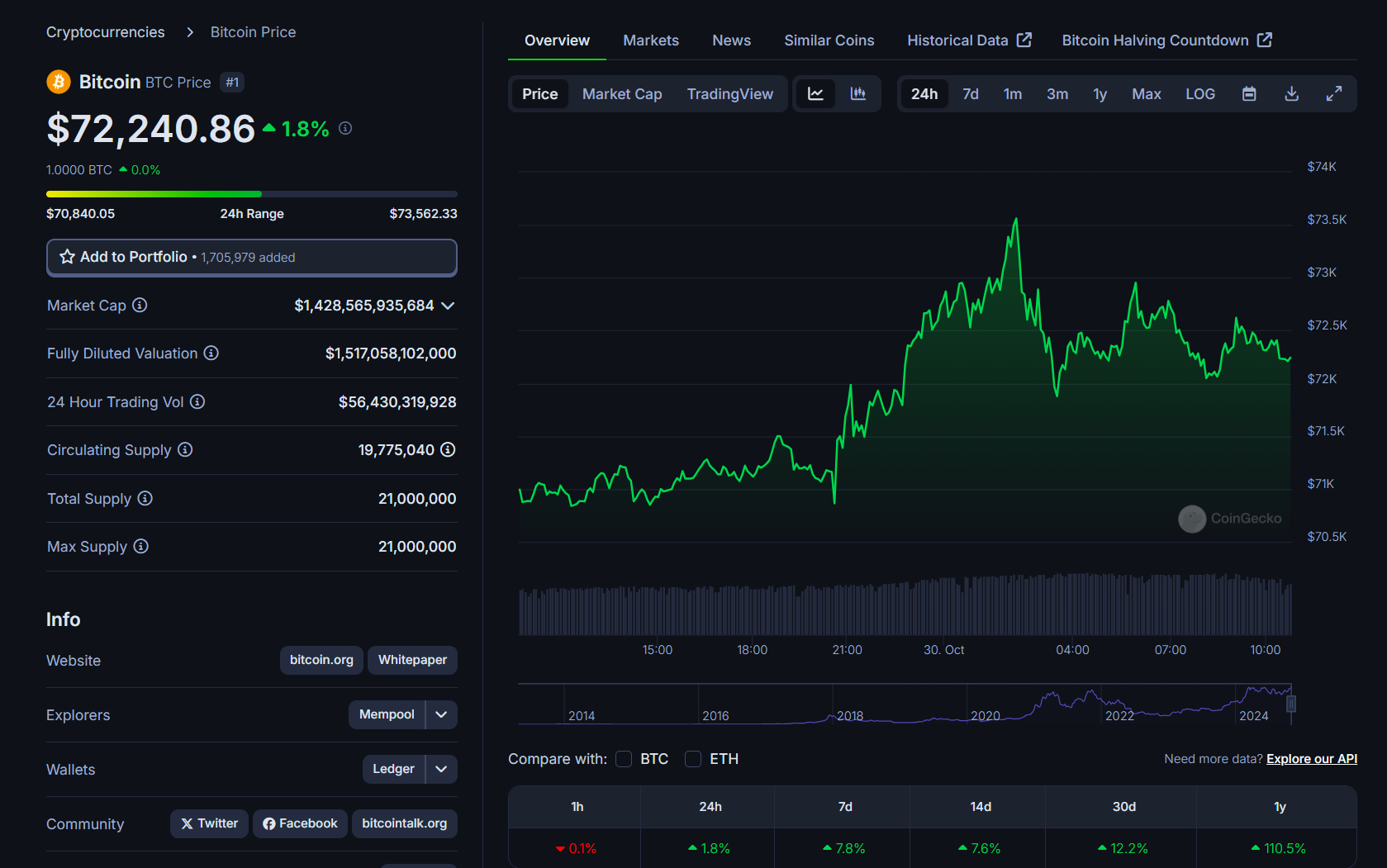Click Add to Portfolio button
Viewport: 1387px width, 868px height.
click(252, 258)
